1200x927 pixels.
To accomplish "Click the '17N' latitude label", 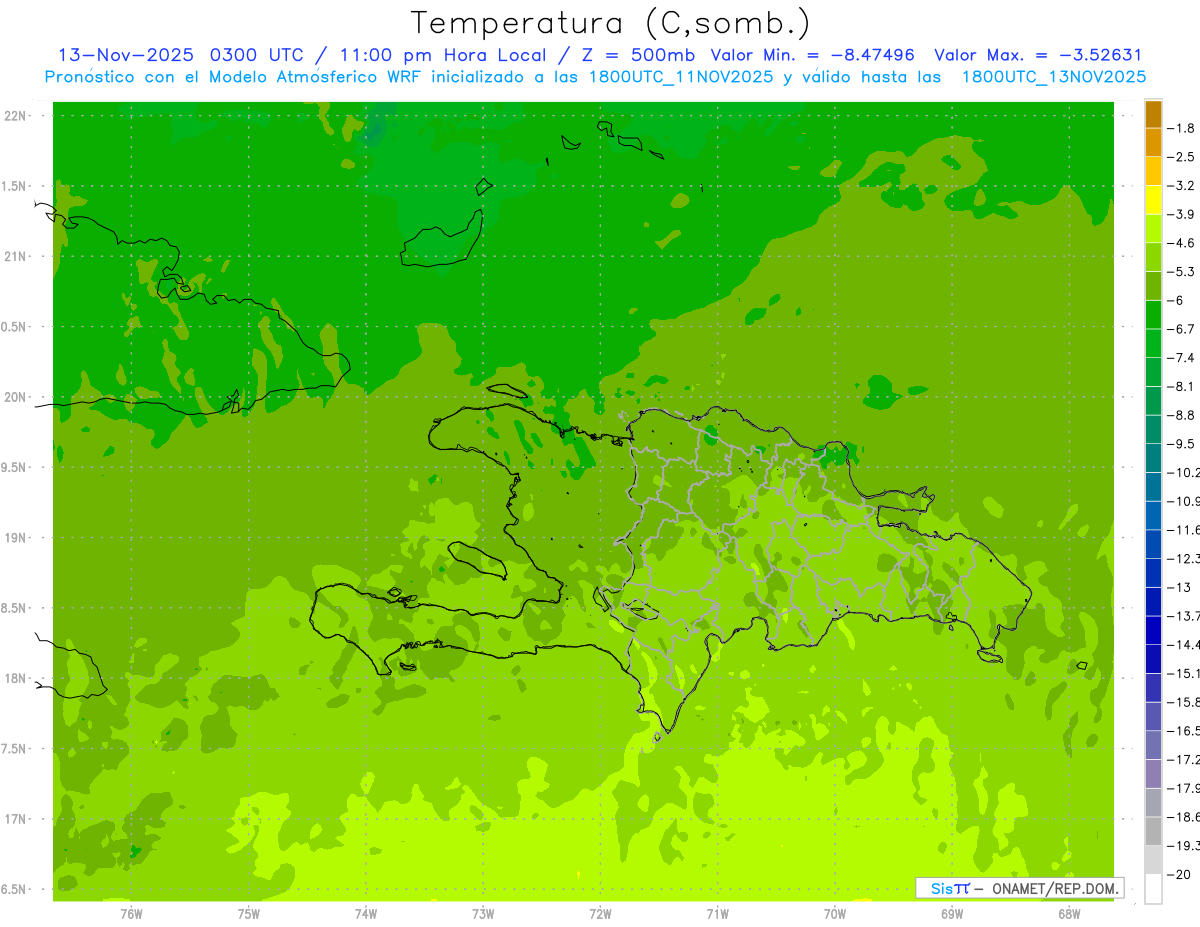I will pyautogui.click(x=14, y=819).
